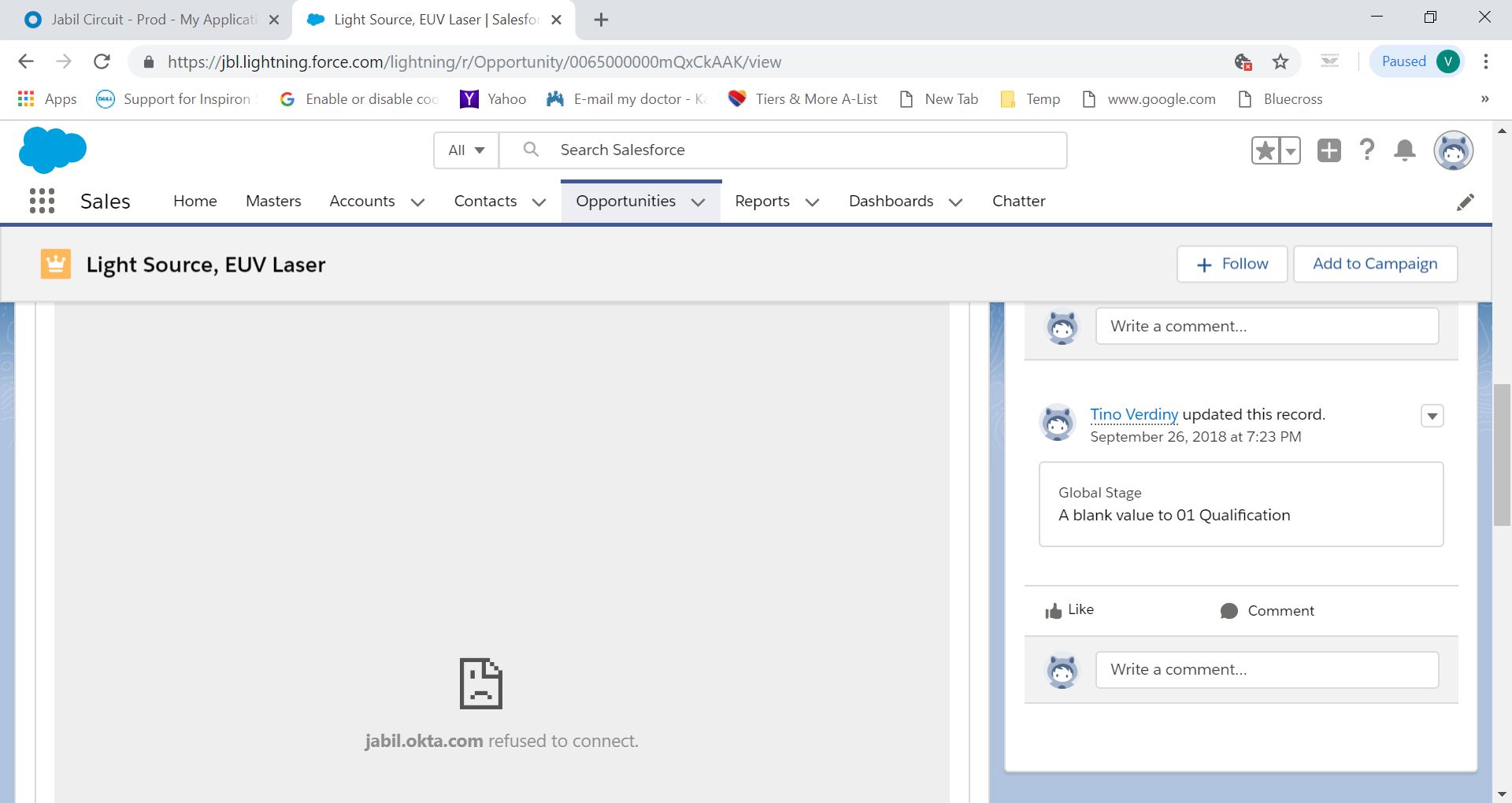Open the App Launcher grid icon
The width and height of the screenshot is (1512, 803).
tap(42, 201)
